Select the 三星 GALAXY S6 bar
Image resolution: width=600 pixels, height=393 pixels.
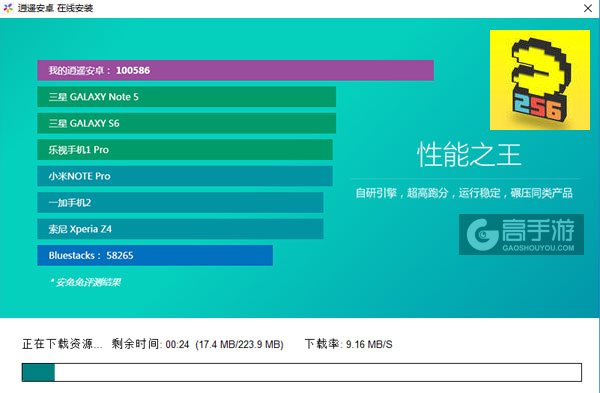click(186, 123)
